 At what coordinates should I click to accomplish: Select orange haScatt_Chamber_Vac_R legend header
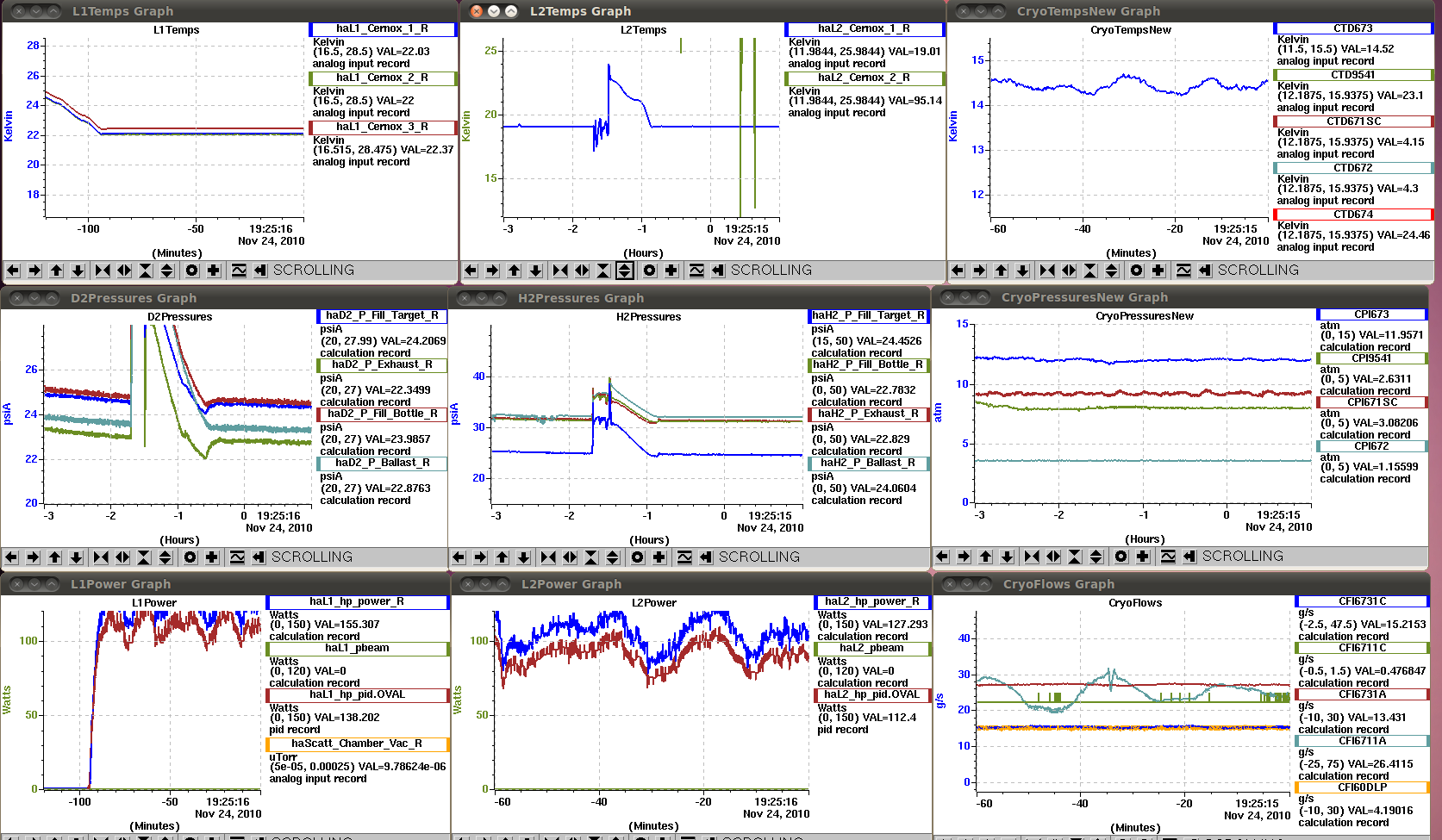point(357,744)
